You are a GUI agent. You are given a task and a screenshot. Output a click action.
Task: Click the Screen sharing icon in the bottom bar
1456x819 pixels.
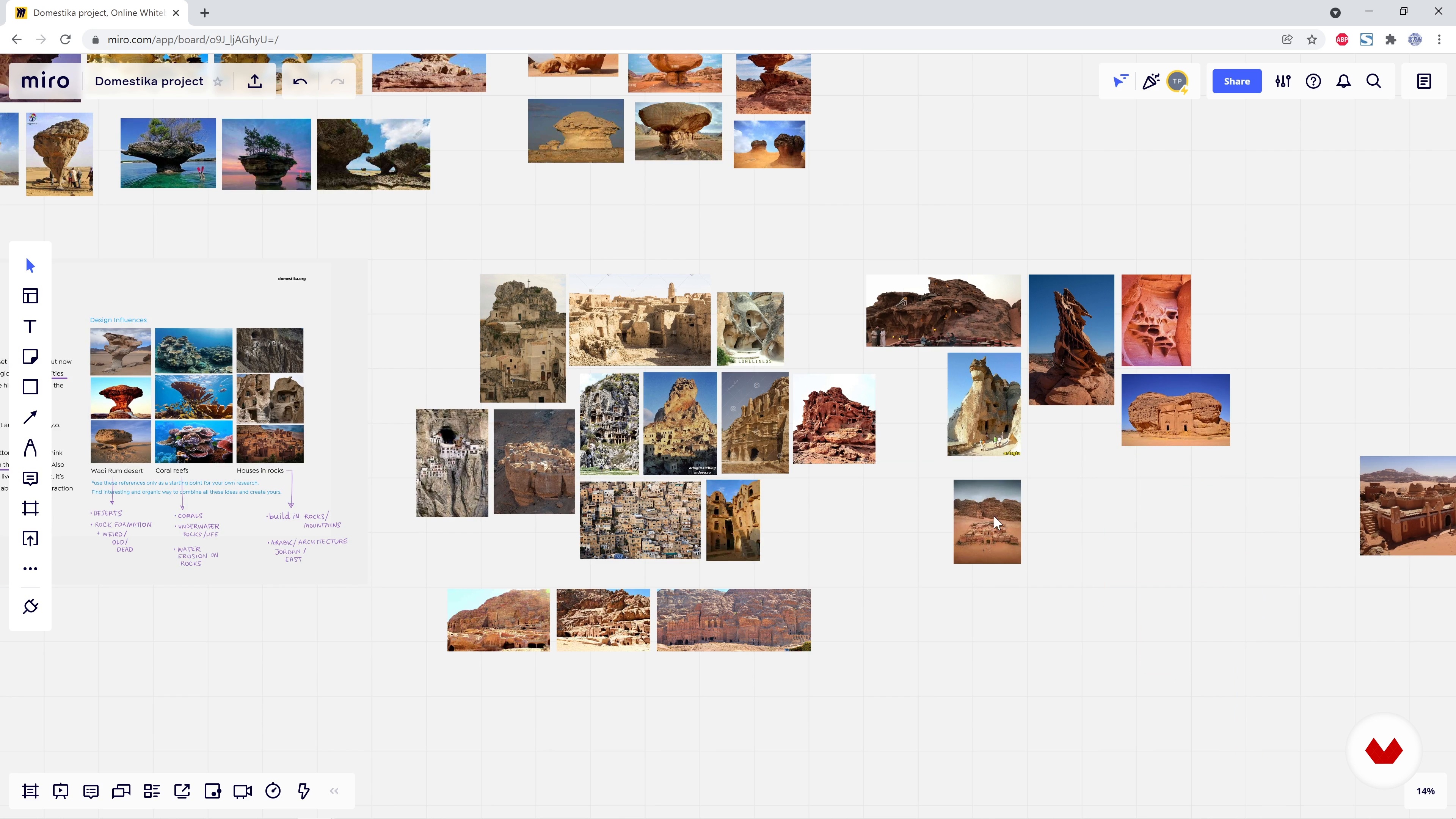click(x=182, y=791)
